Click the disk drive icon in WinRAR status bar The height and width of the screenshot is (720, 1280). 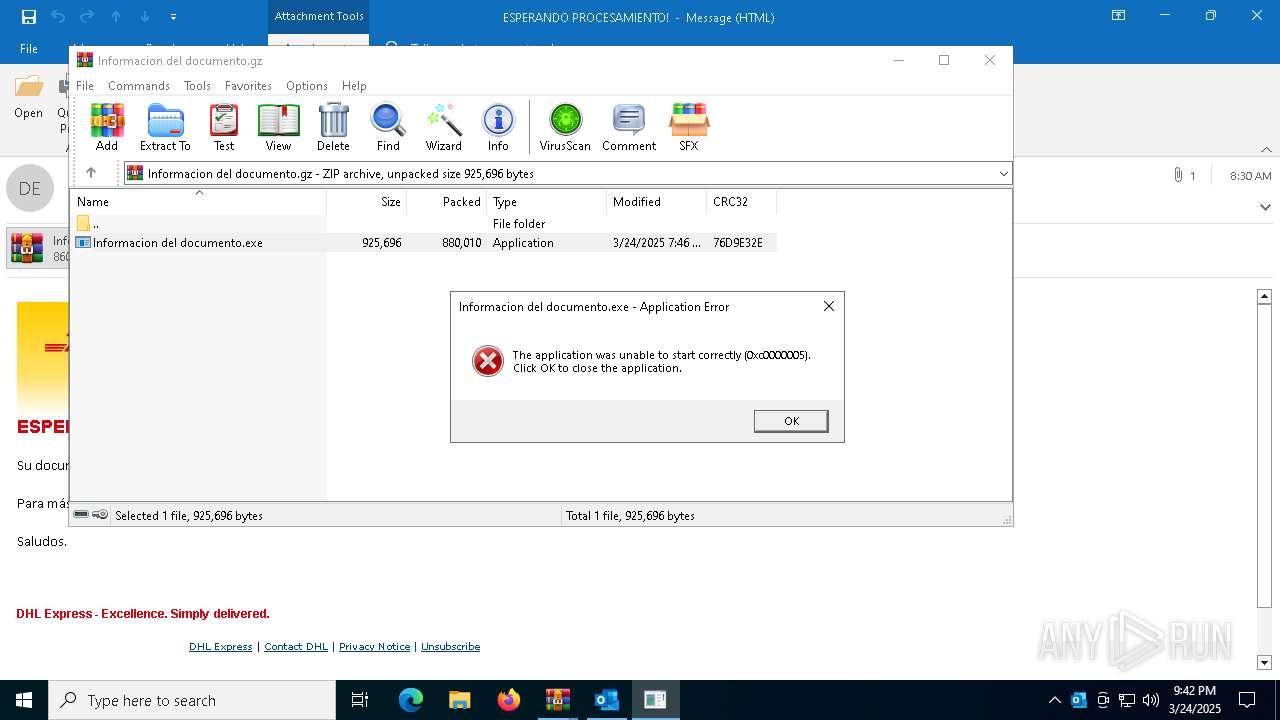[x=81, y=515]
